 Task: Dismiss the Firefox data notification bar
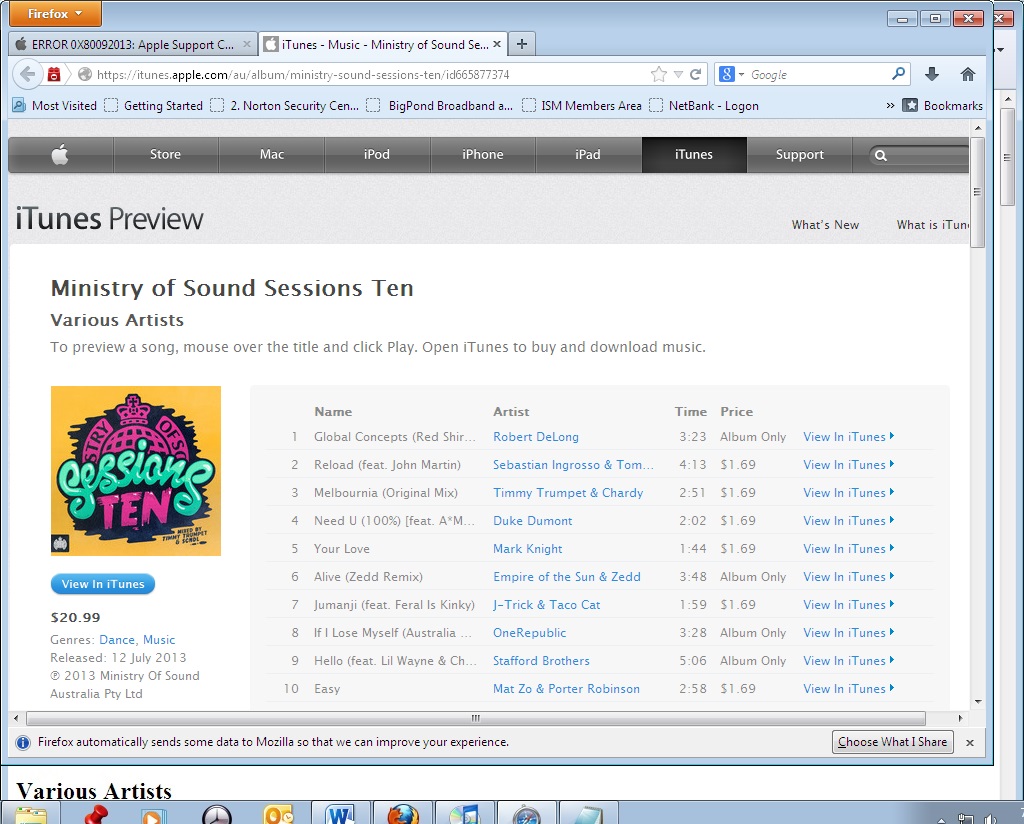click(970, 742)
